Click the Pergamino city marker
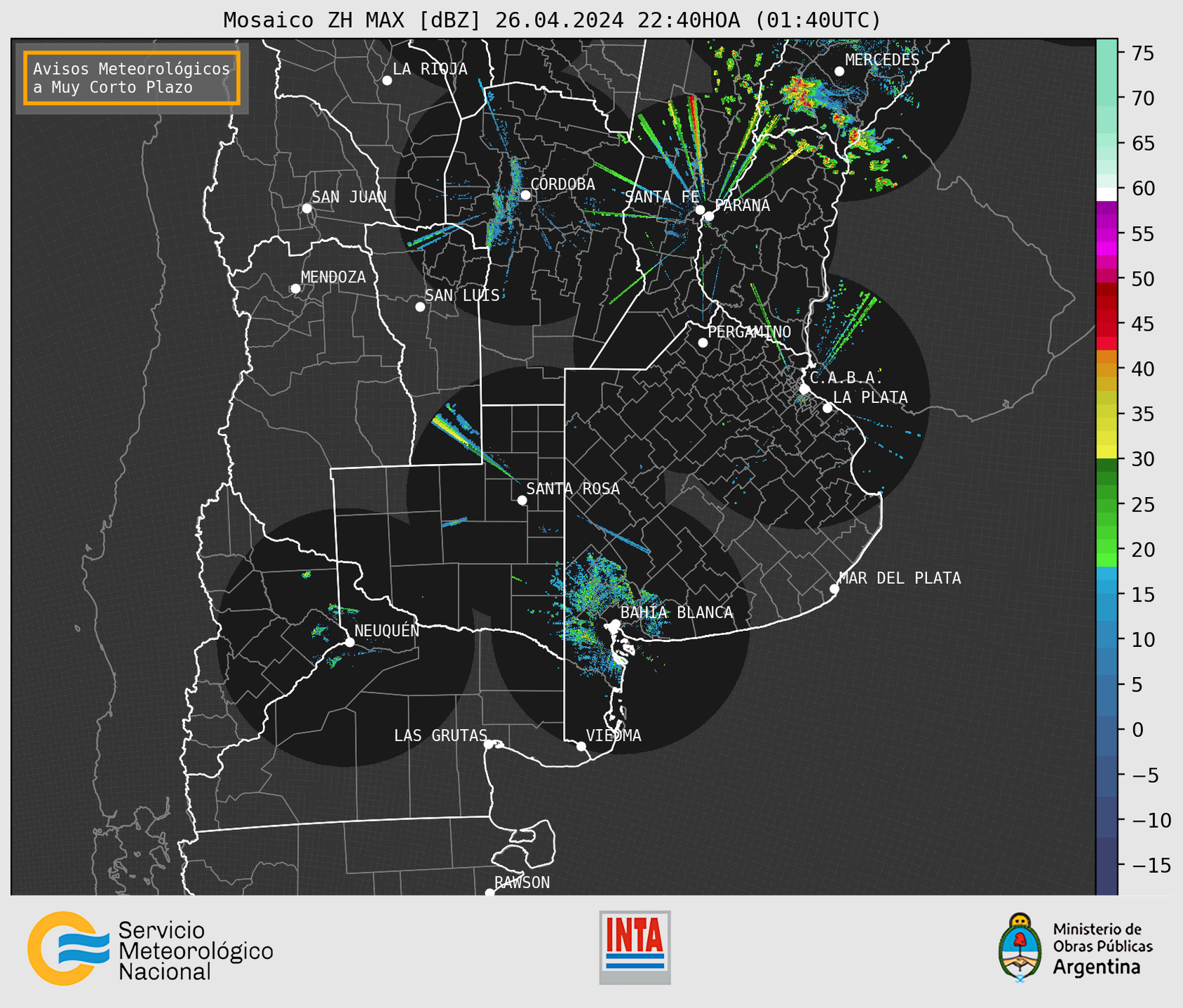This screenshot has width=1183, height=1008. click(703, 343)
